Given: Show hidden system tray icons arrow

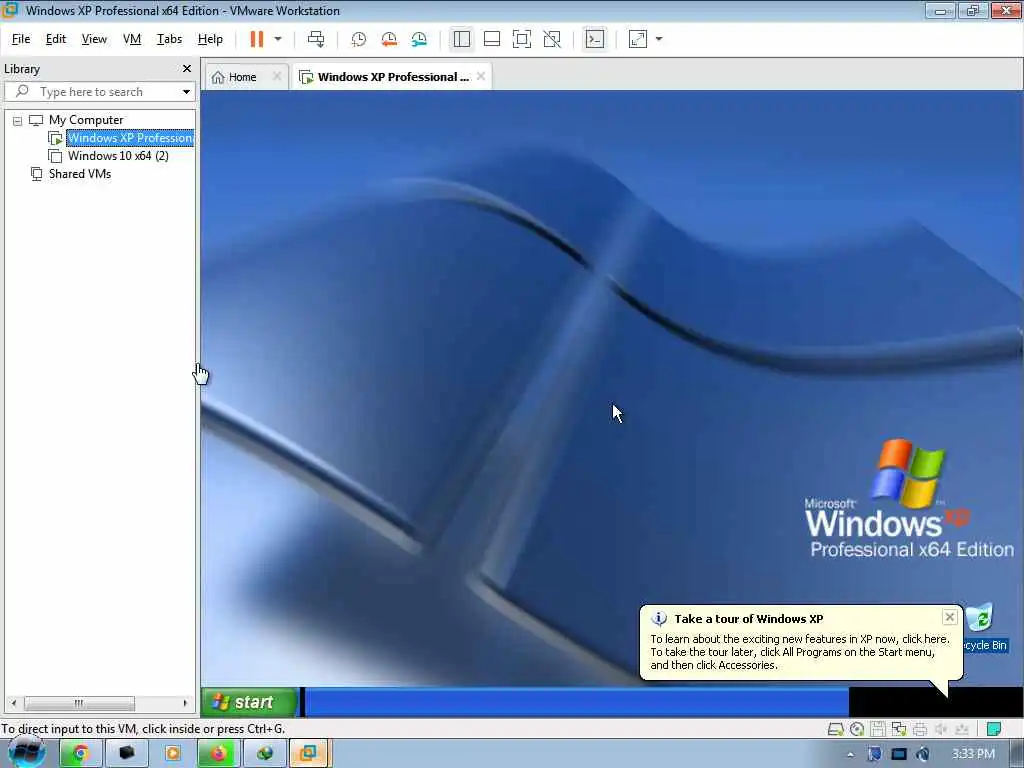Looking at the screenshot, I should 850,755.
